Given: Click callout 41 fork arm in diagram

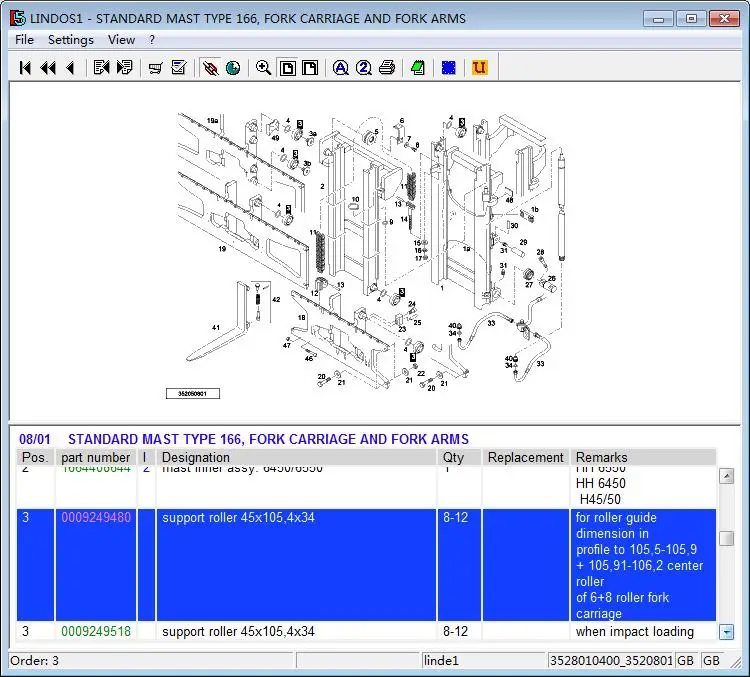Looking at the screenshot, I should click(x=216, y=328).
